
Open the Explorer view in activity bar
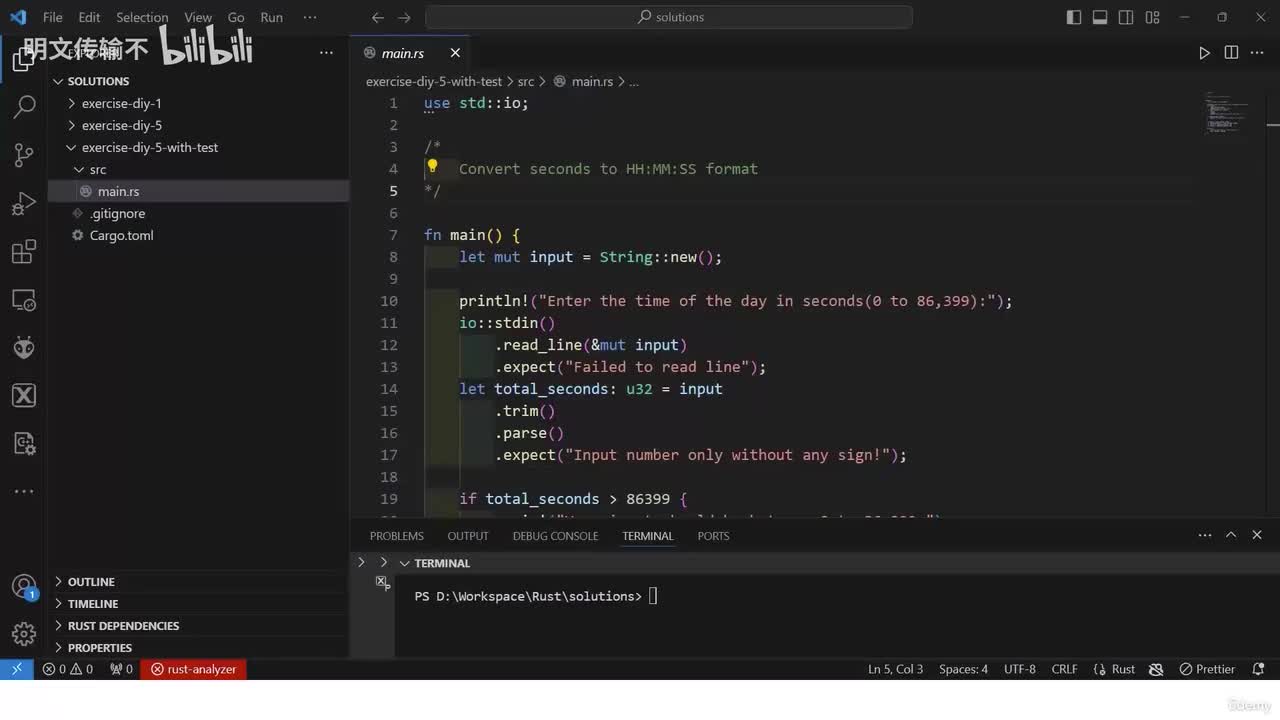click(24, 59)
